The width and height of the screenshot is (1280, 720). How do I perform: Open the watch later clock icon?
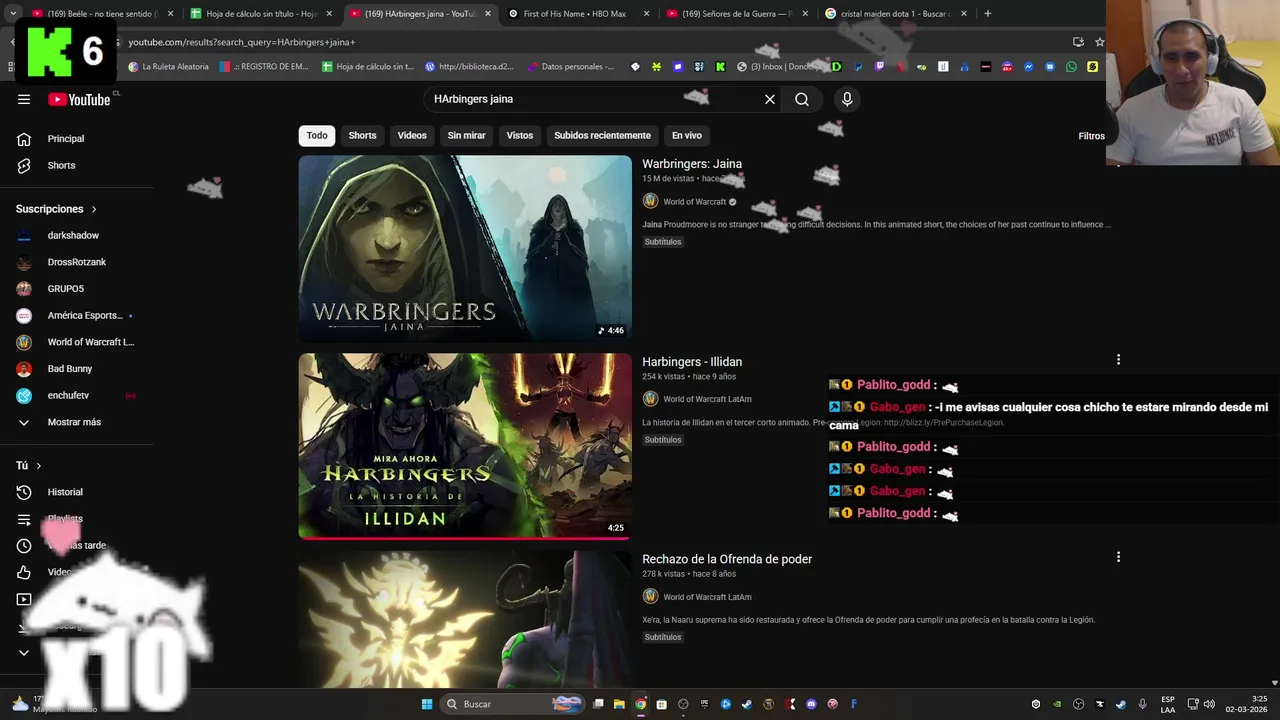click(24, 546)
